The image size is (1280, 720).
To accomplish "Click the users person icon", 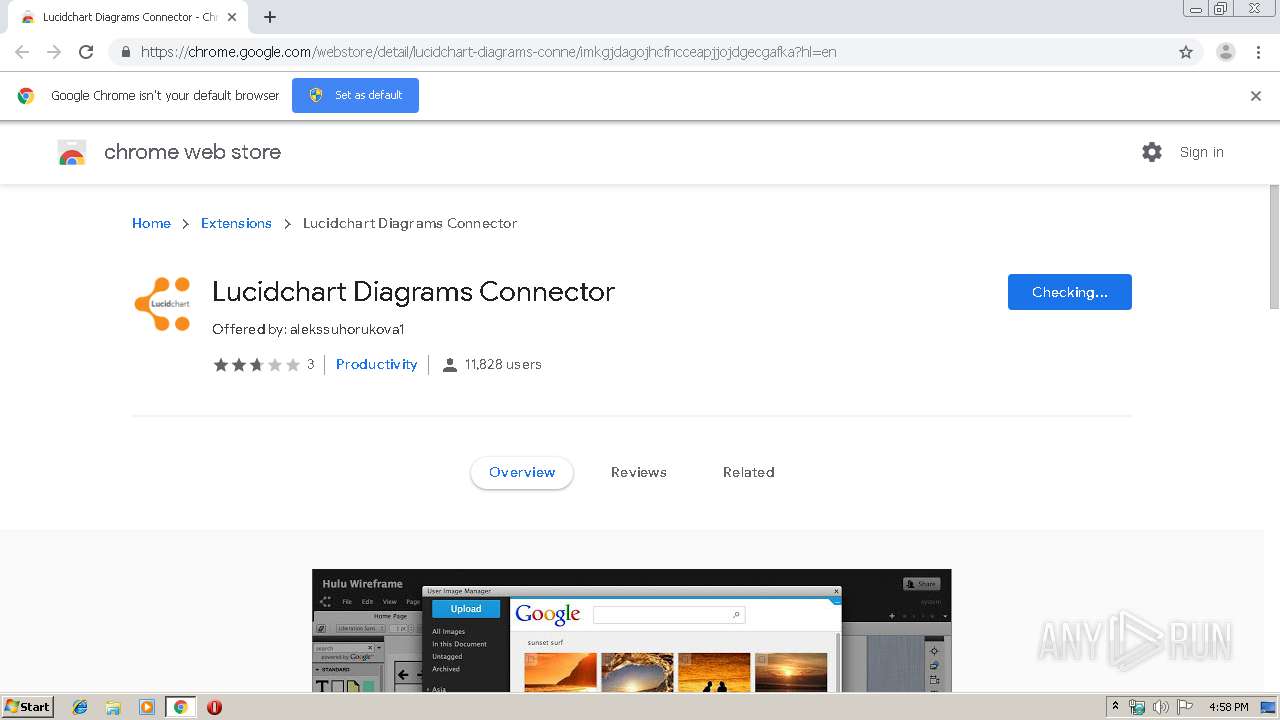I will [x=450, y=365].
